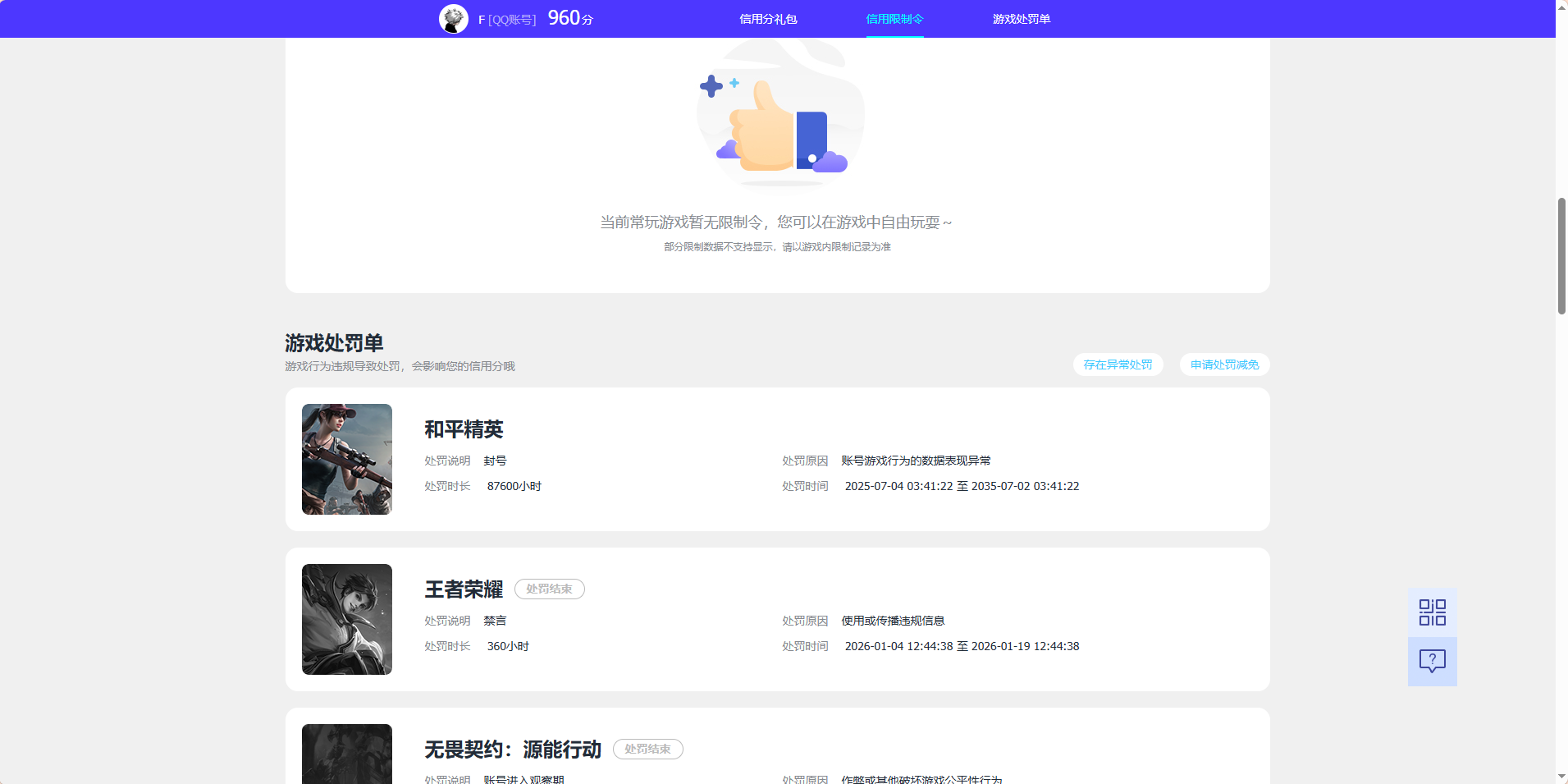This screenshot has height=784, width=1568.
Task: Open the 无畏契约 game cover thumbnail
Action: point(347,754)
